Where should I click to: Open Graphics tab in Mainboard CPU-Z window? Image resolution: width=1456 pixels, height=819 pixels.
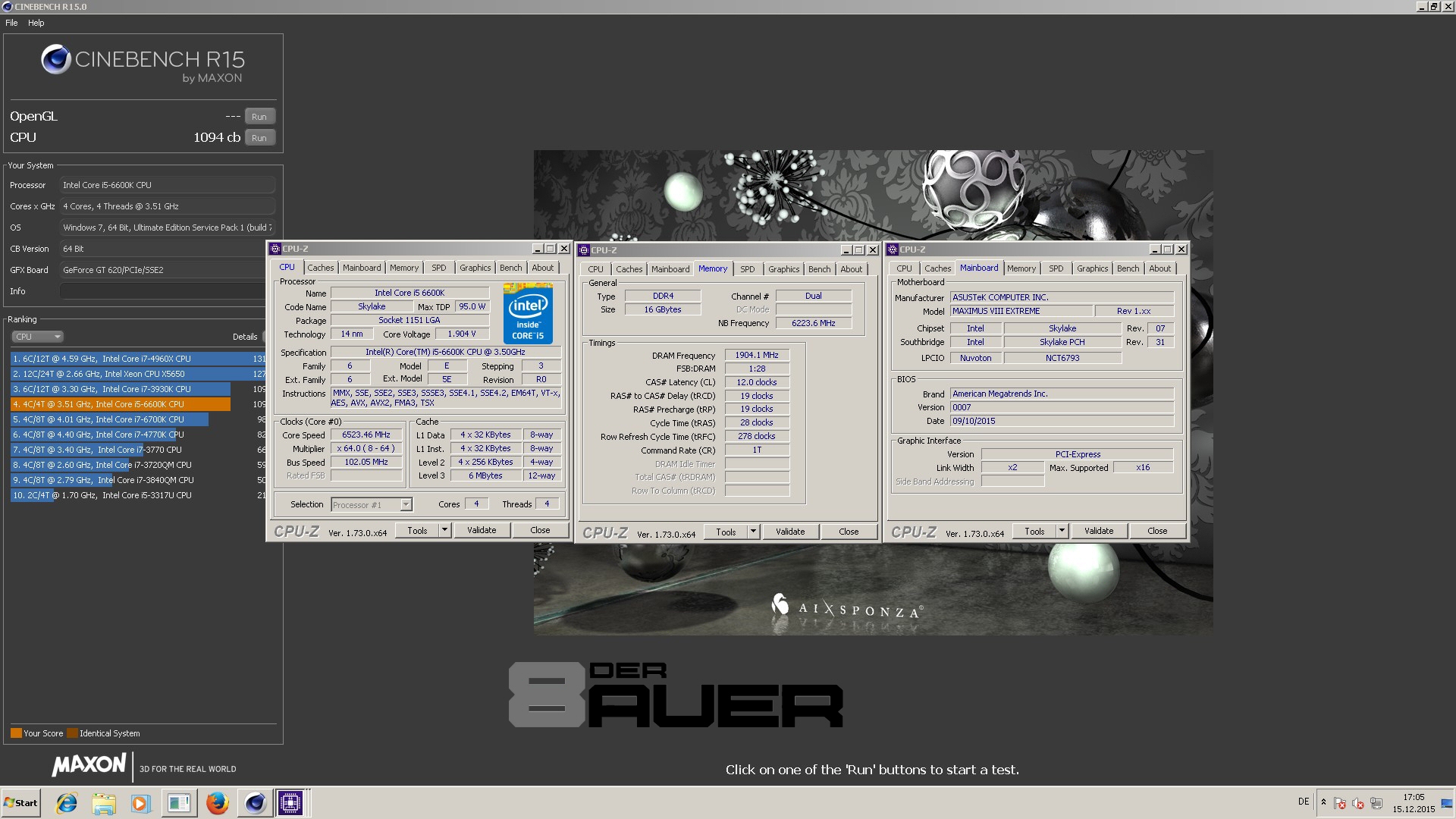tap(1092, 268)
